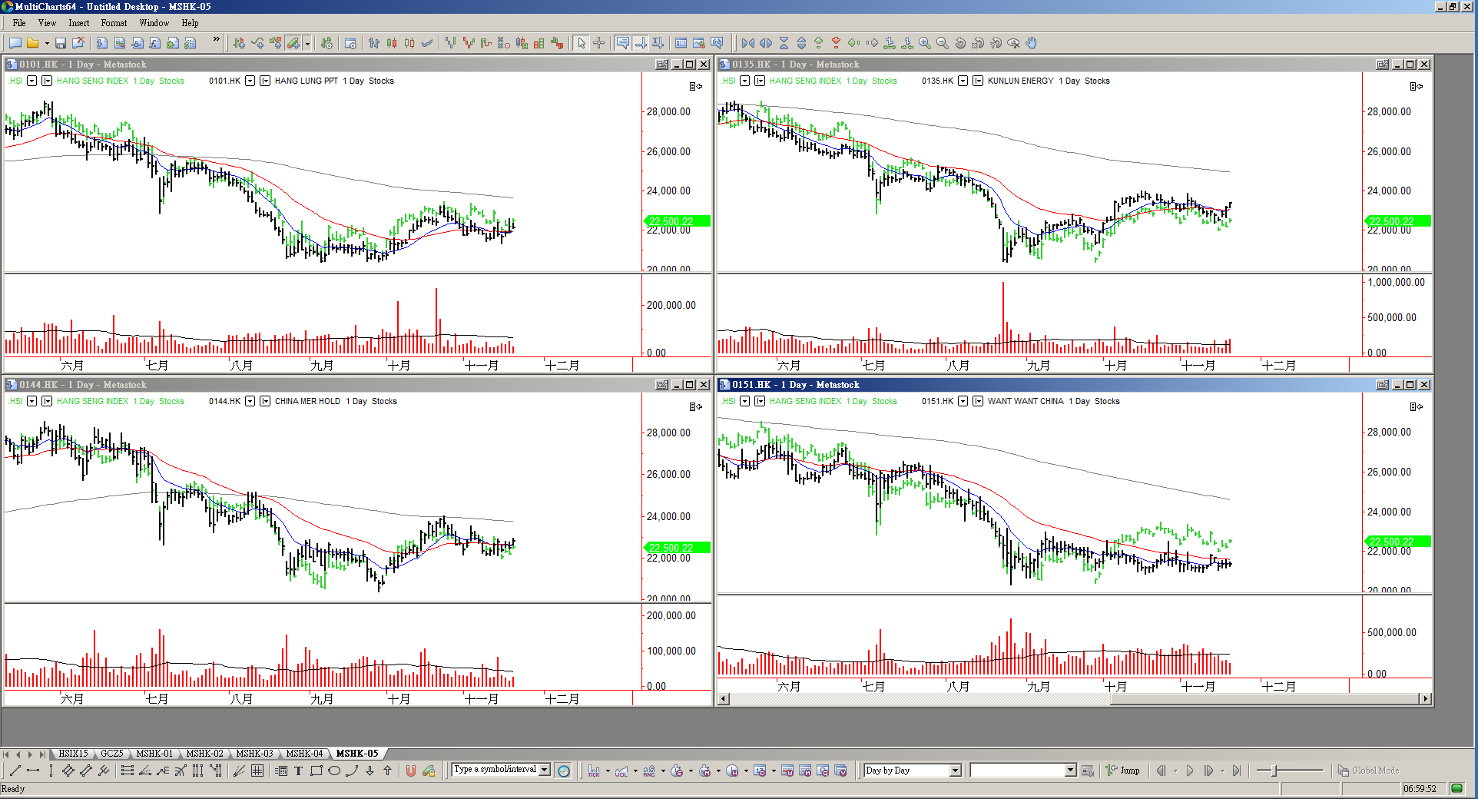
Task: Click the Type a symbol/interval field
Action: pyautogui.click(x=495, y=770)
